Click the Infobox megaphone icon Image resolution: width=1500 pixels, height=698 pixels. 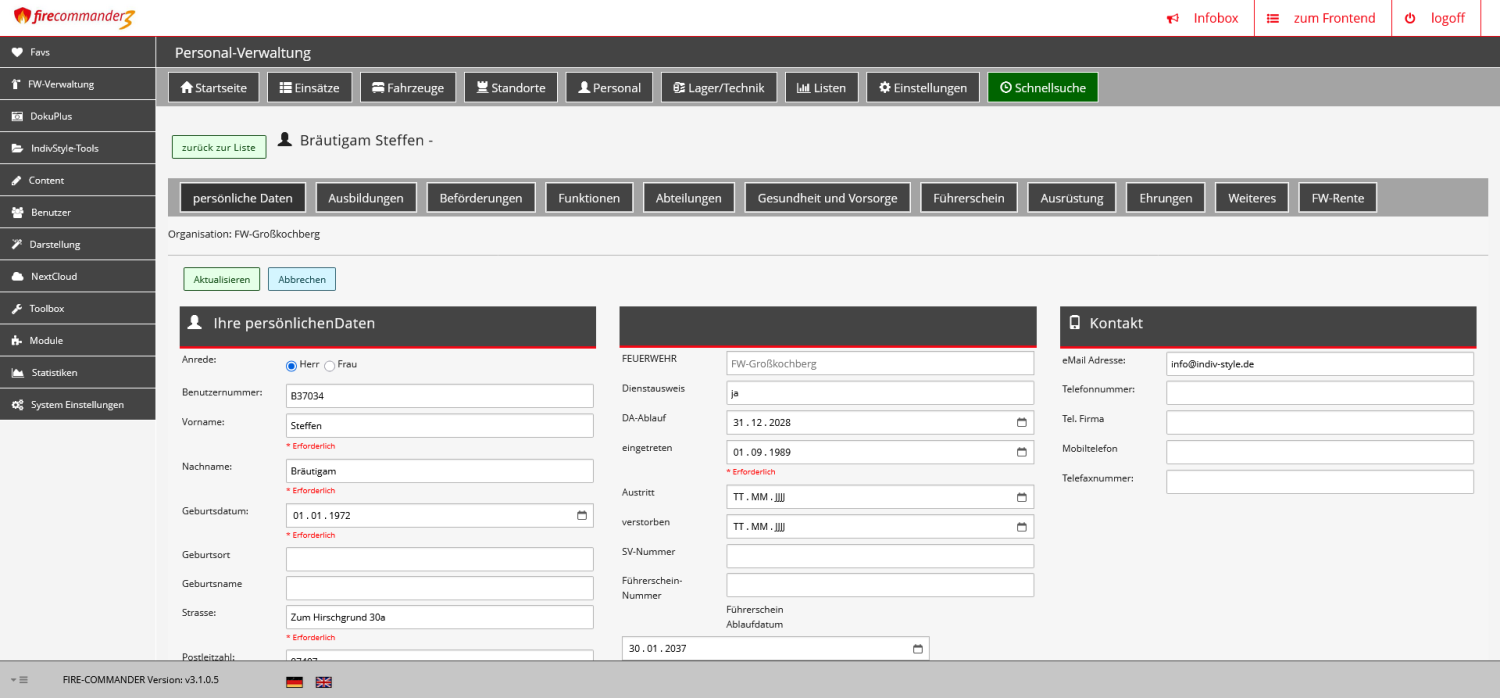pyautogui.click(x=1172, y=18)
